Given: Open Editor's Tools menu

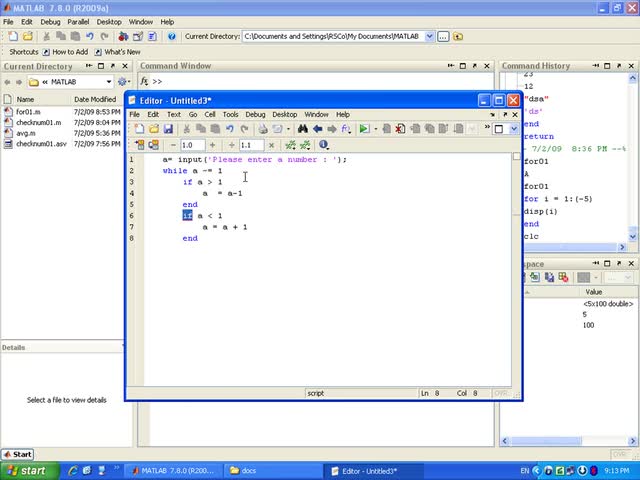Looking at the screenshot, I should 230,114.
